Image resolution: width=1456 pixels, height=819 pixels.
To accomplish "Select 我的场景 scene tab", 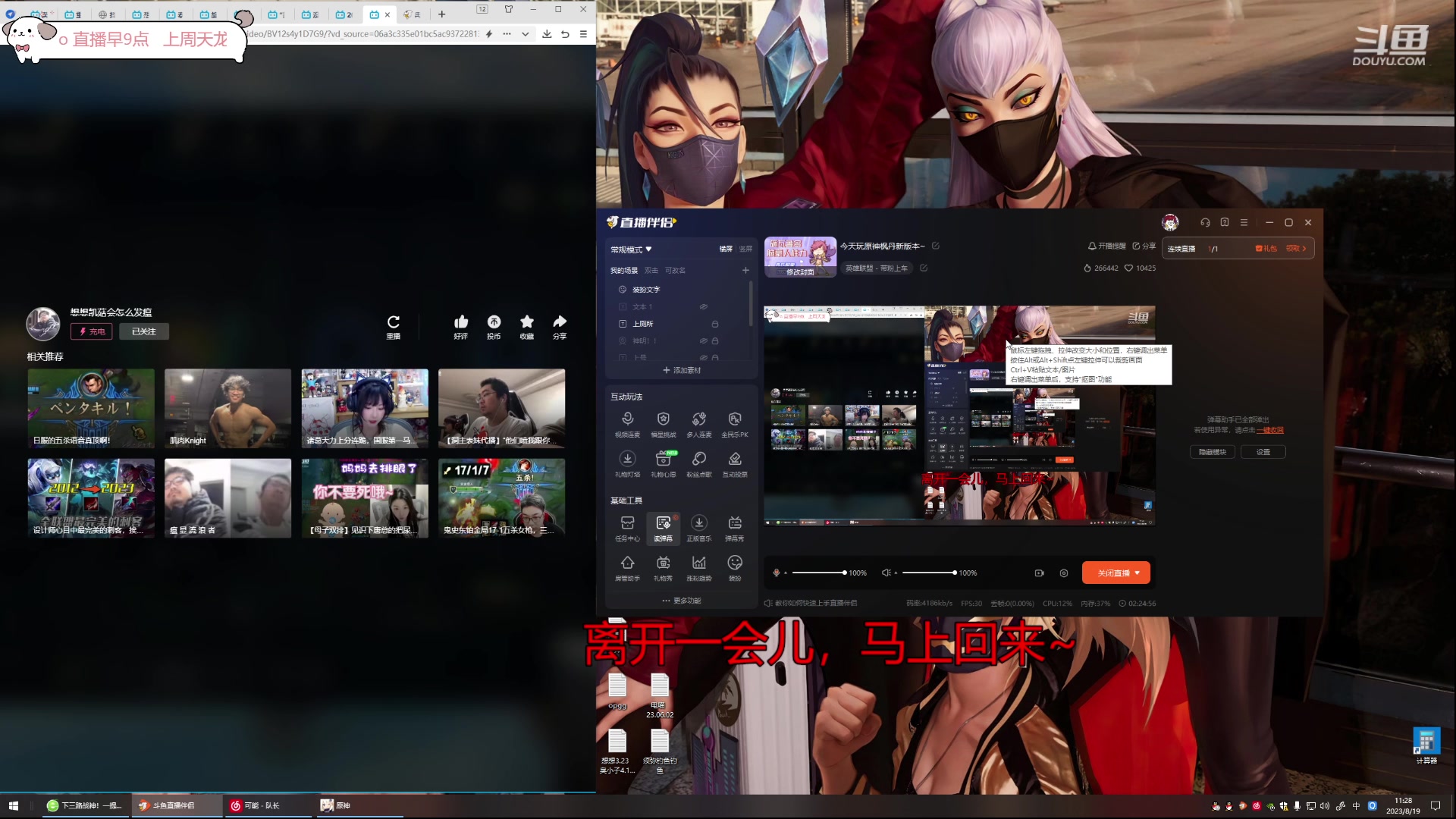I will [x=623, y=271].
